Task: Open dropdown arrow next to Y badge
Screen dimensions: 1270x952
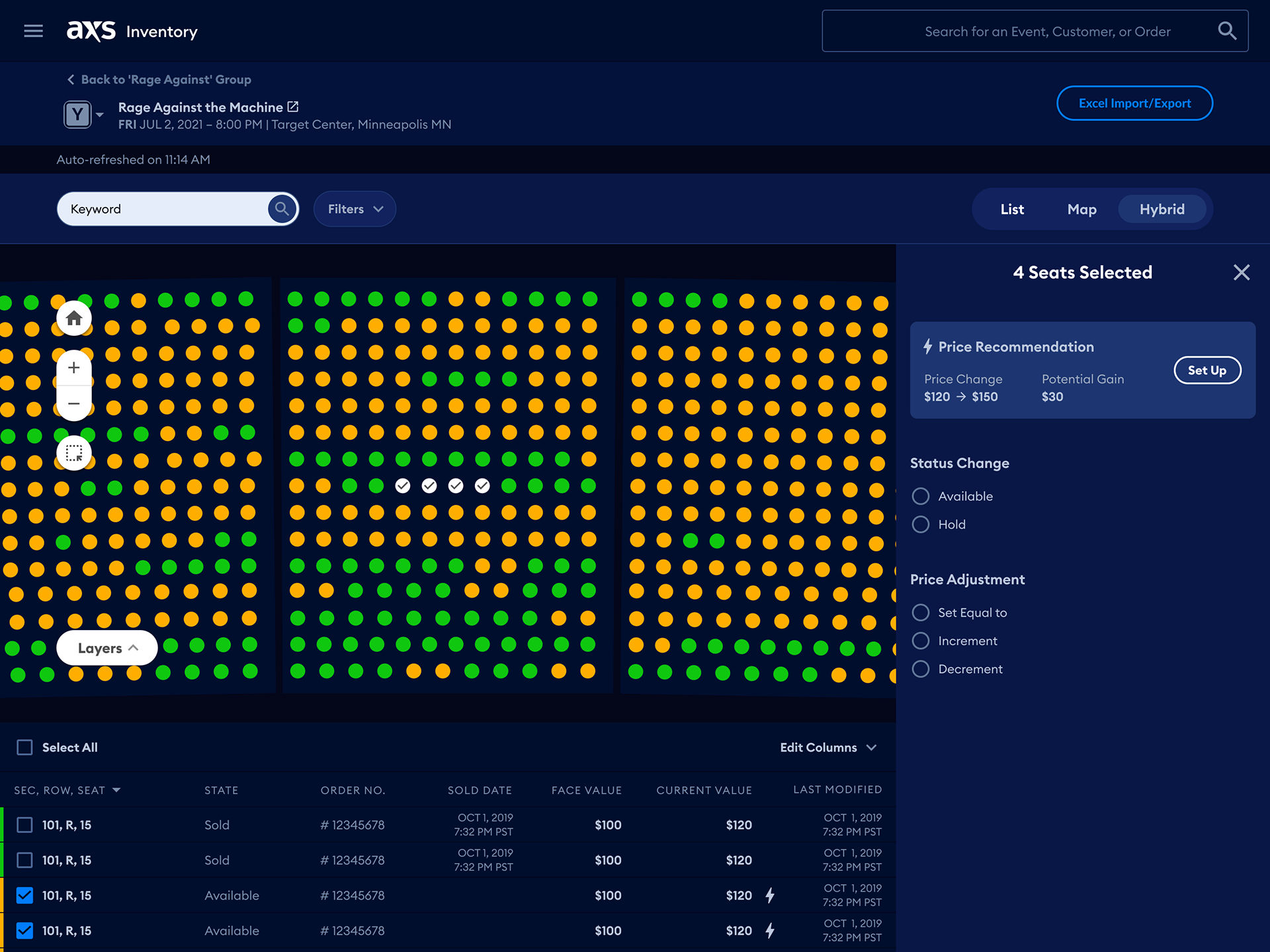Action: [x=100, y=114]
